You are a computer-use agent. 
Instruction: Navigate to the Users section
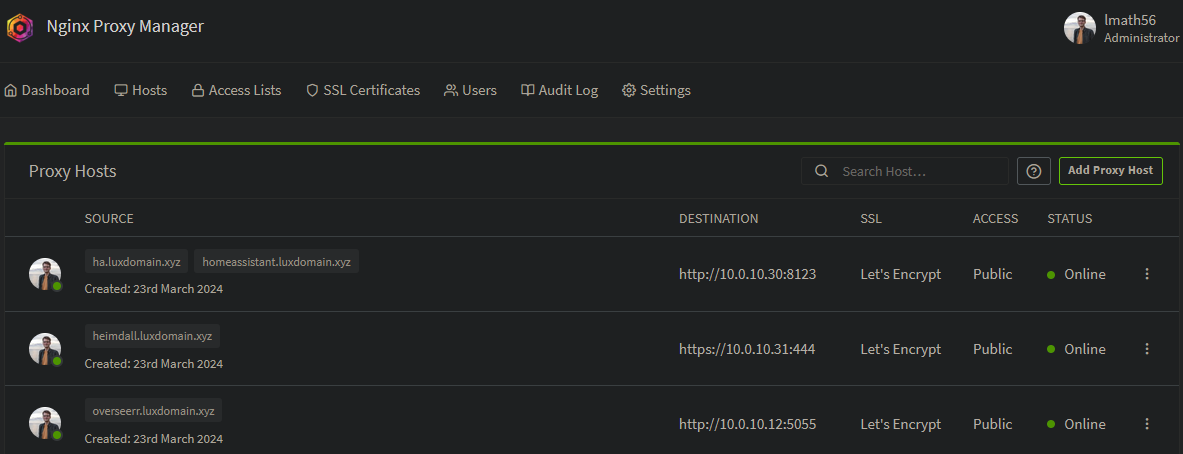(470, 90)
